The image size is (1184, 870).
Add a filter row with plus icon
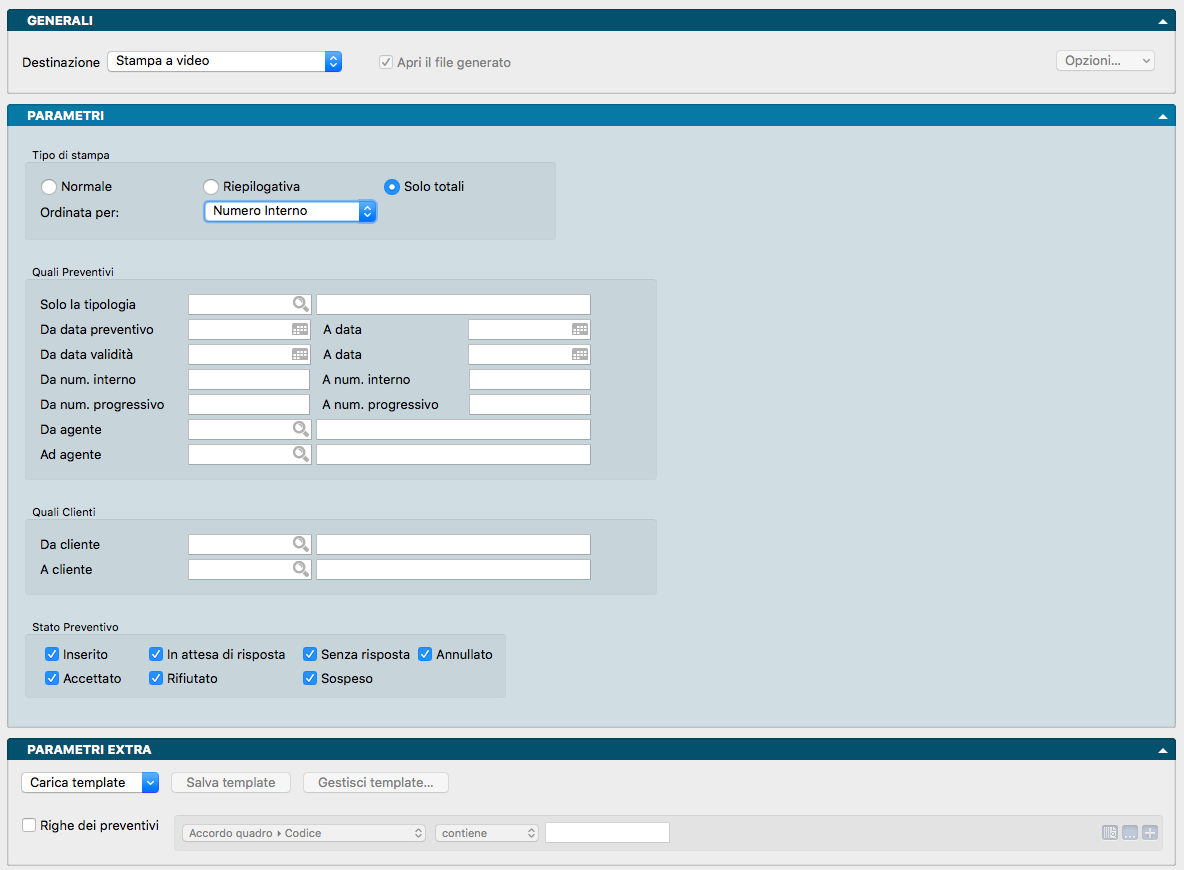[1149, 833]
